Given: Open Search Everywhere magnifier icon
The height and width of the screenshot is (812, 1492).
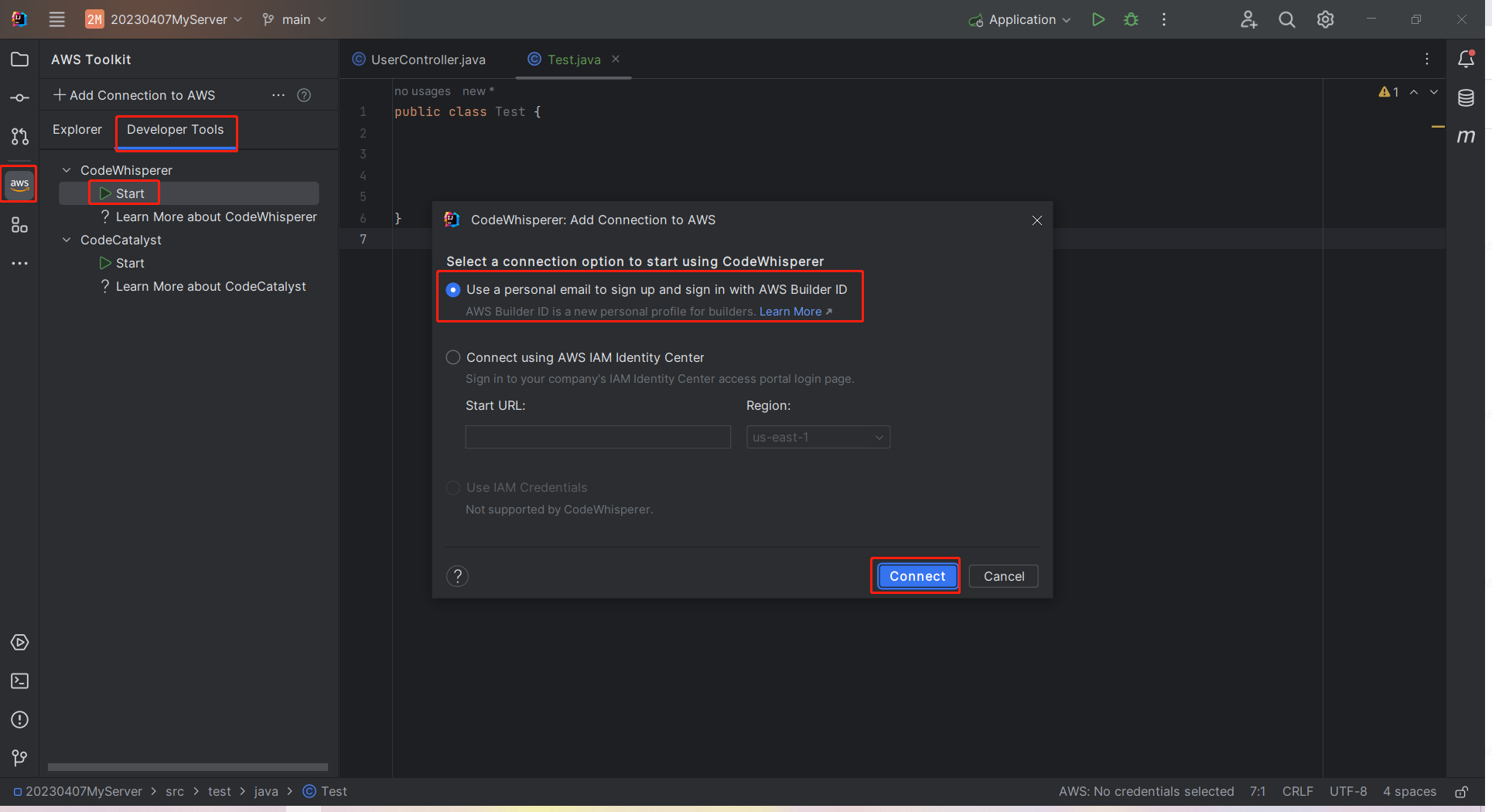Looking at the screenshot, I should 1286,19.
